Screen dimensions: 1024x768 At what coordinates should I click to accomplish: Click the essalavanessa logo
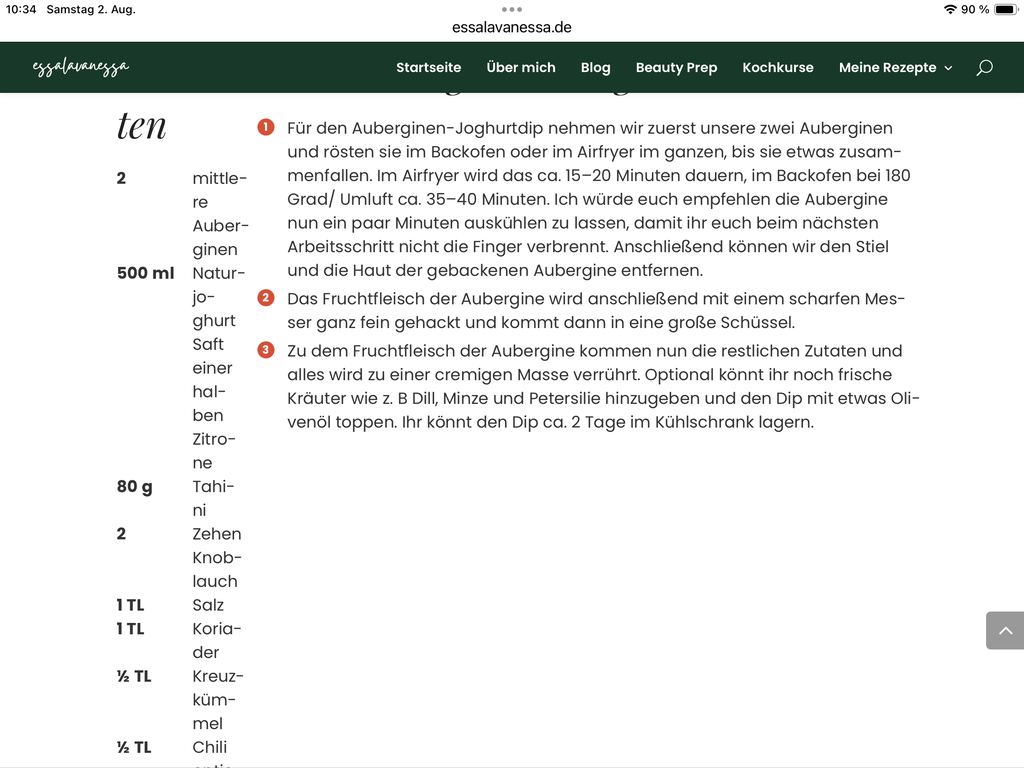81,67
